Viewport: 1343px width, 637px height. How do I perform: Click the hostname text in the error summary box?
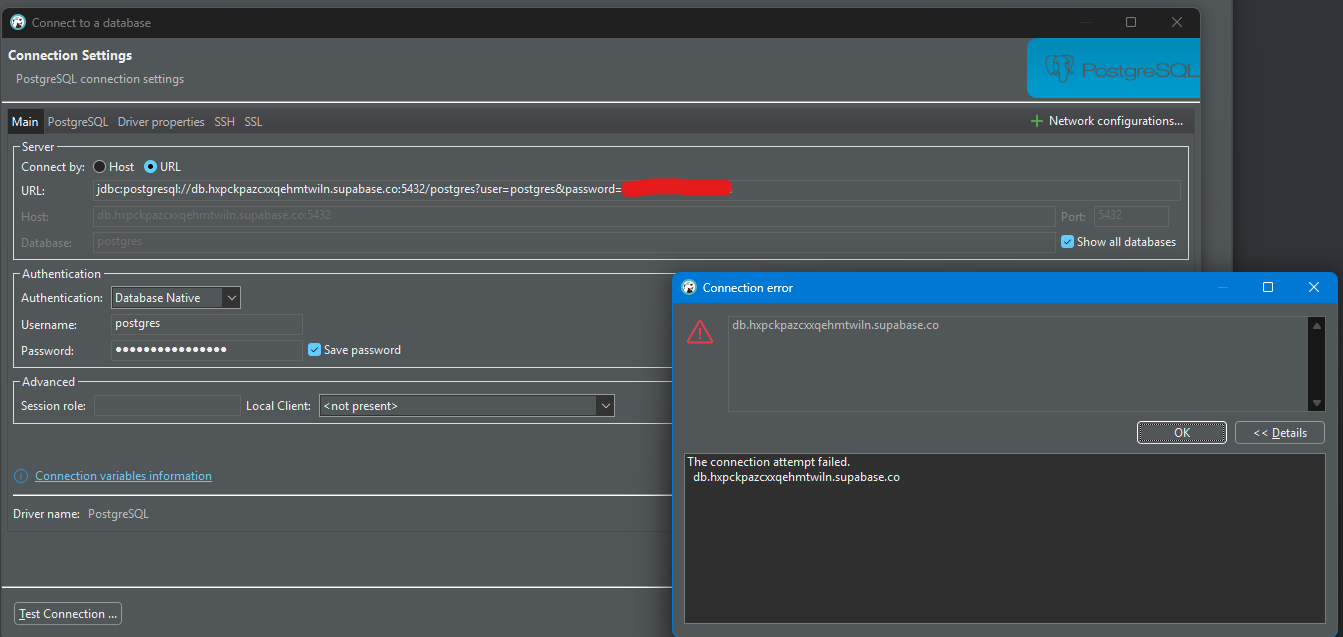coord(835,325)
